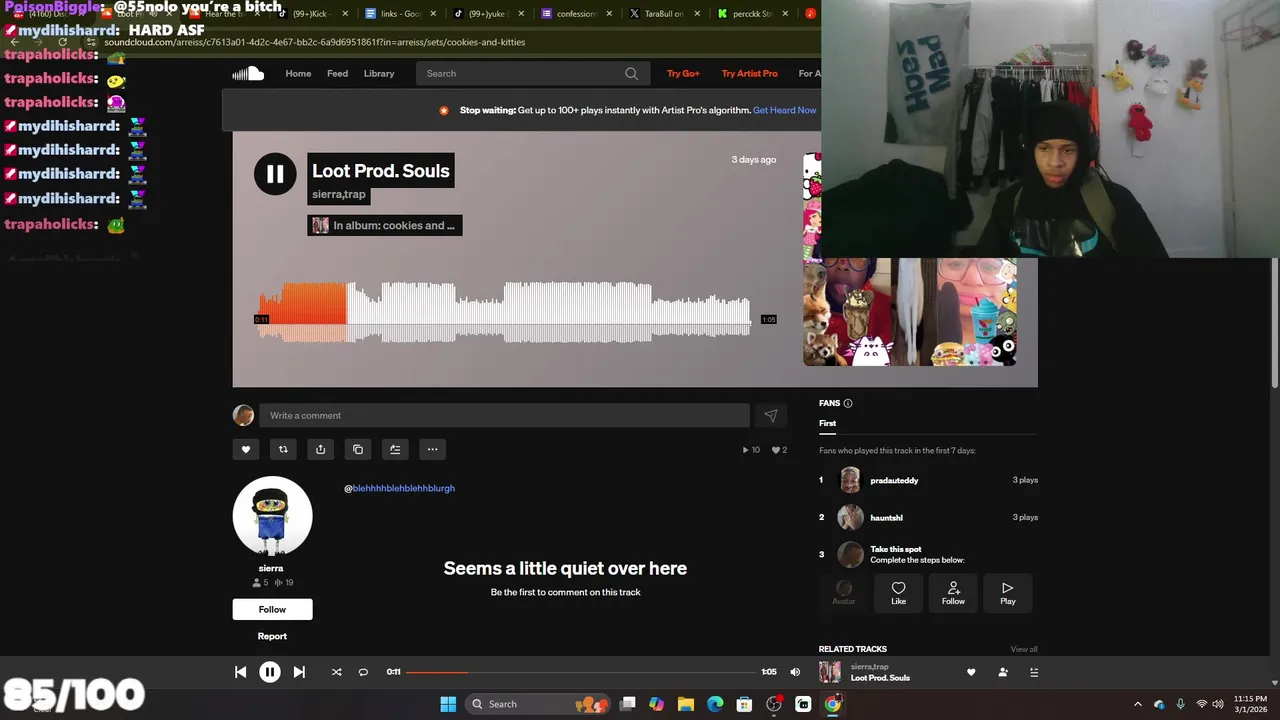The width and height of the screenshot is (1280, 720).
Task: Open Chrome from the taskbar
Action: [832, 704]
